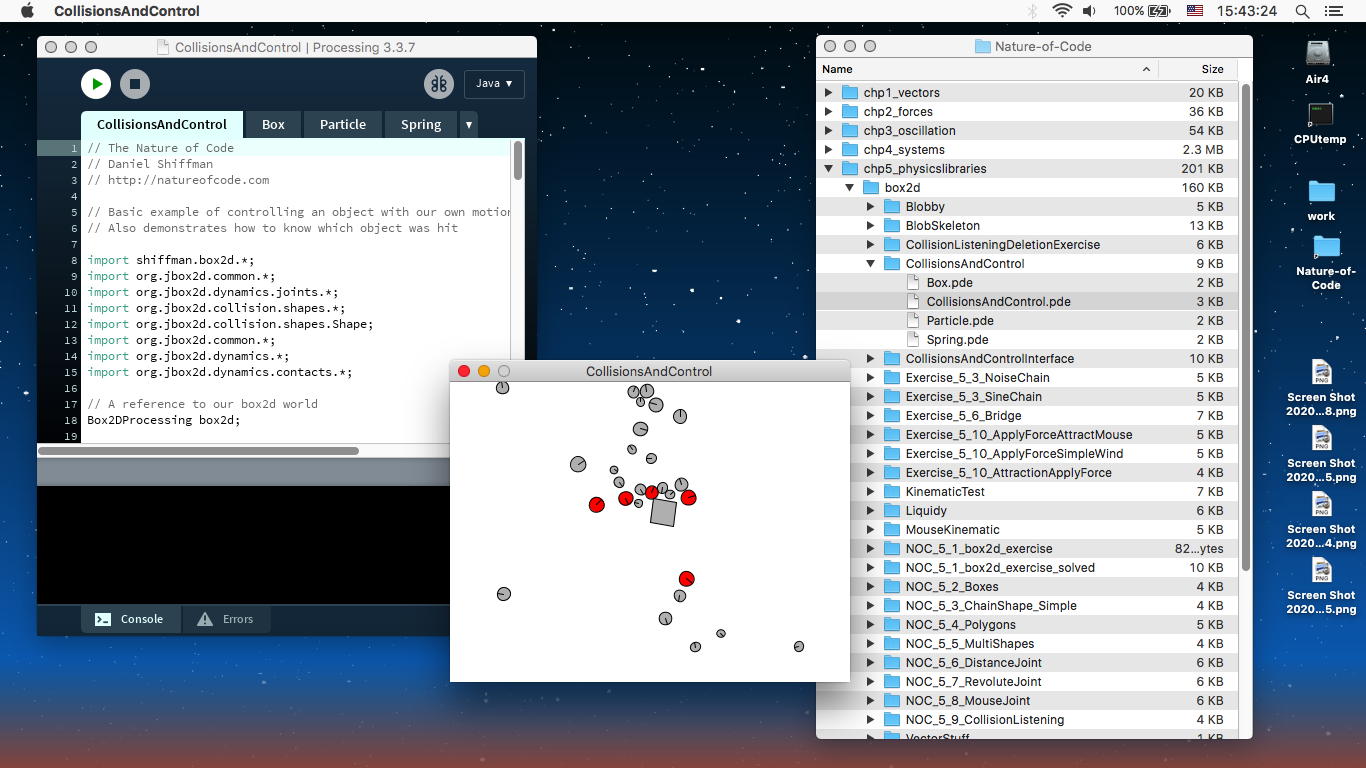Open the menu bar clock 15:43:24
Viewport: 1366px width, 768px height.
(1247, 11)
